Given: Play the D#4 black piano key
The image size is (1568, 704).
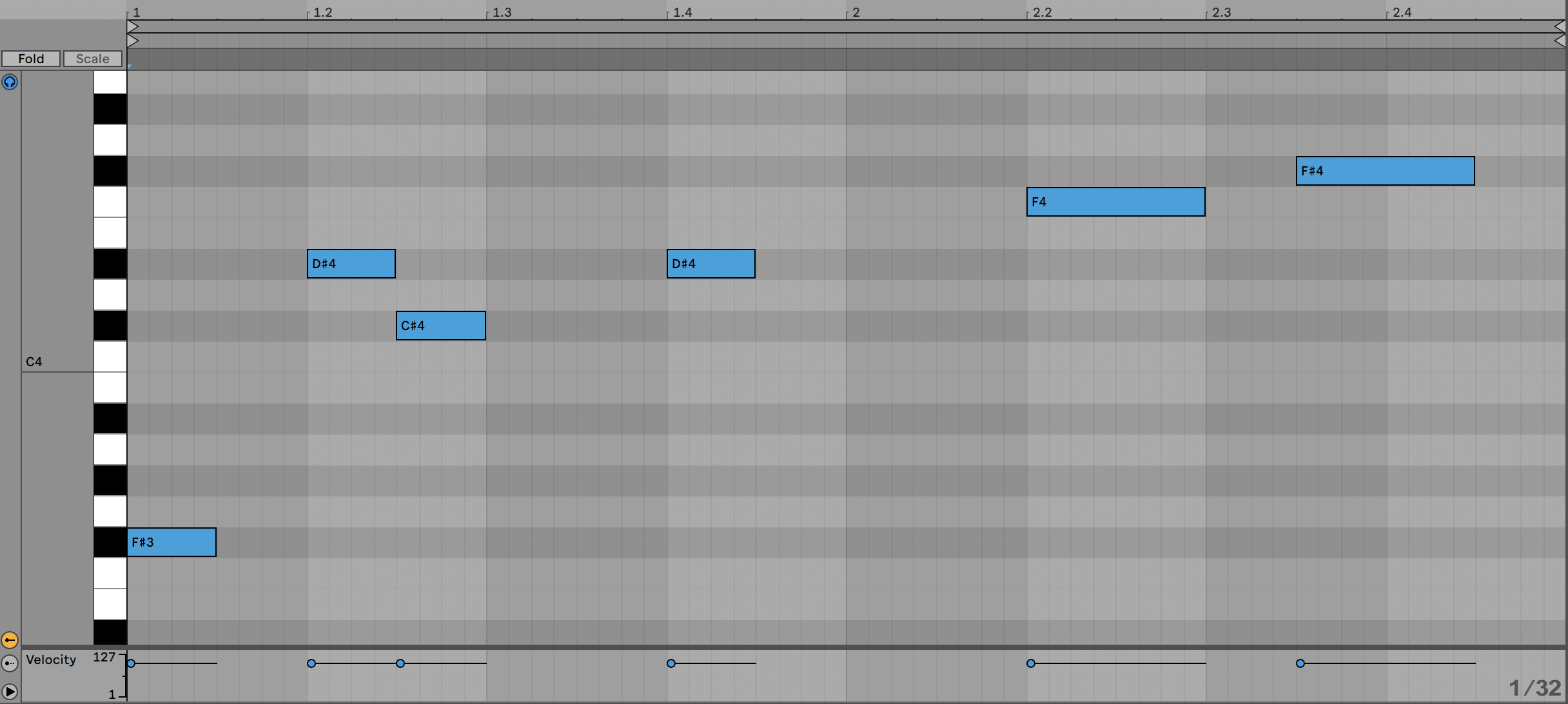Looking at the screenshot, I should [x=110, y=264].
